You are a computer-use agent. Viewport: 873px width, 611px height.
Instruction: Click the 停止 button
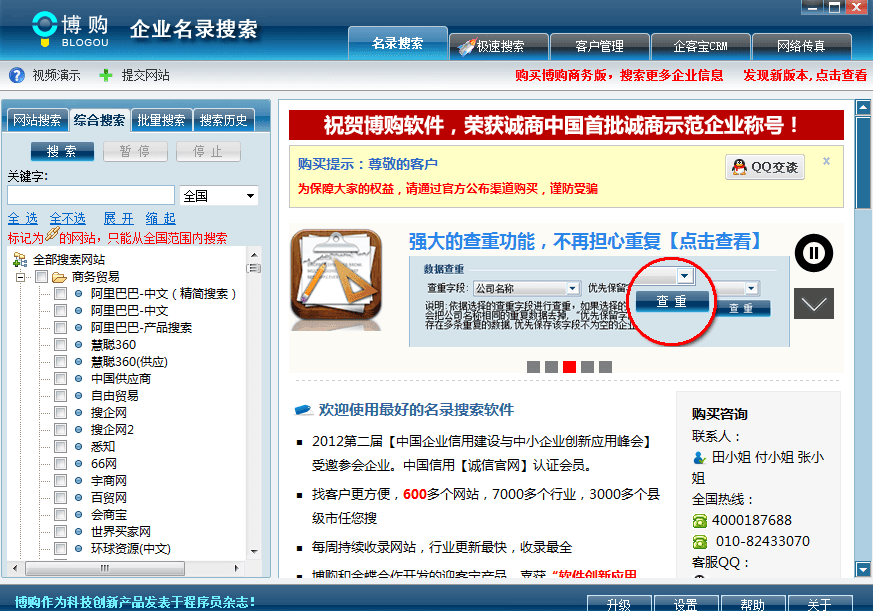click(208, 151)
